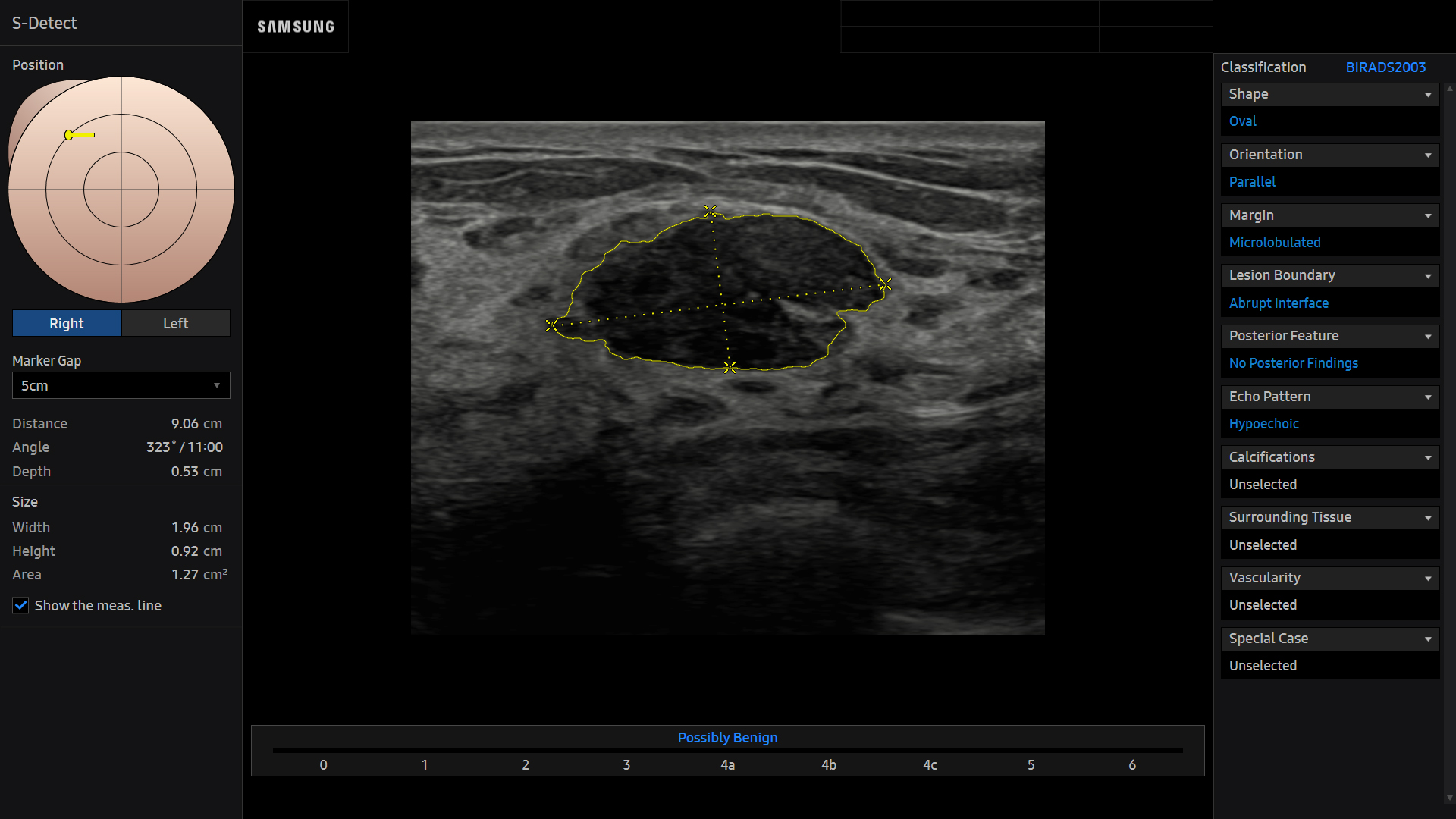Click the No Posterior Findings value

pyautogui.click(x=1293, y=363)
